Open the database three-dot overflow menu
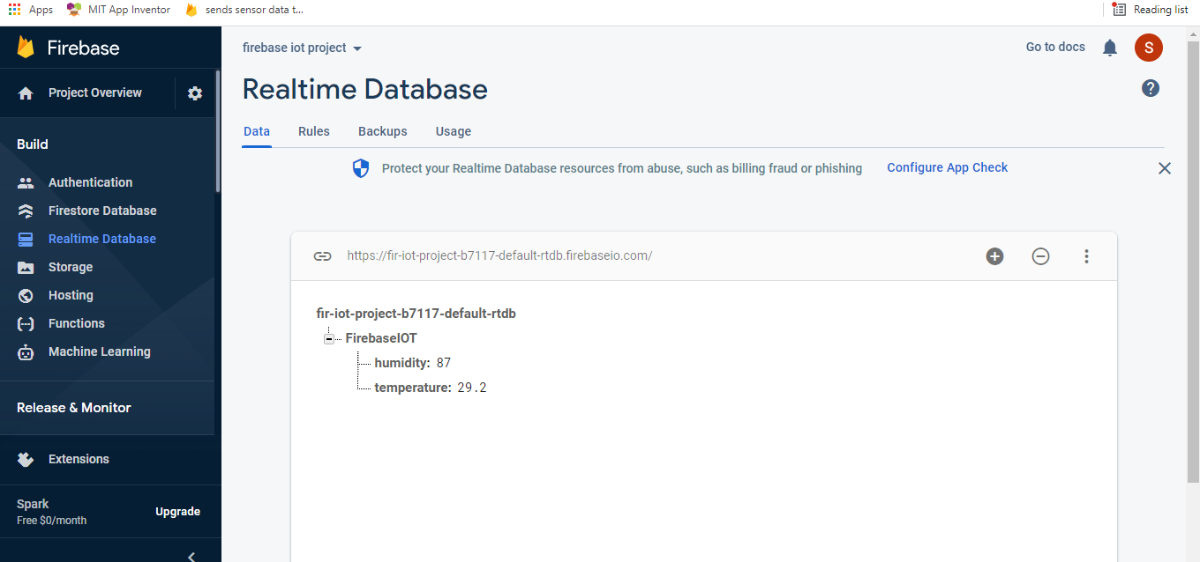Screen dimensions: 1200x562 [x=1087, y=256]
